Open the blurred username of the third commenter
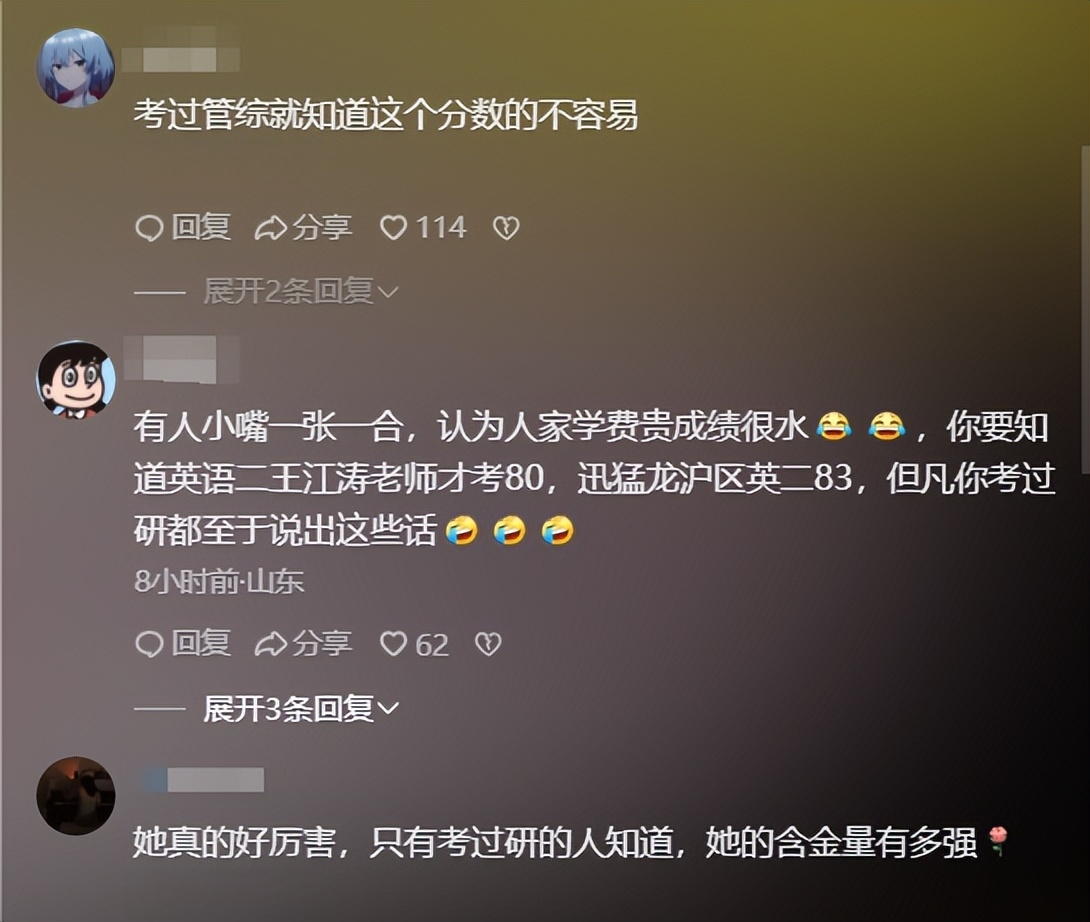1090x922 pixels. [x=202, y=779]
